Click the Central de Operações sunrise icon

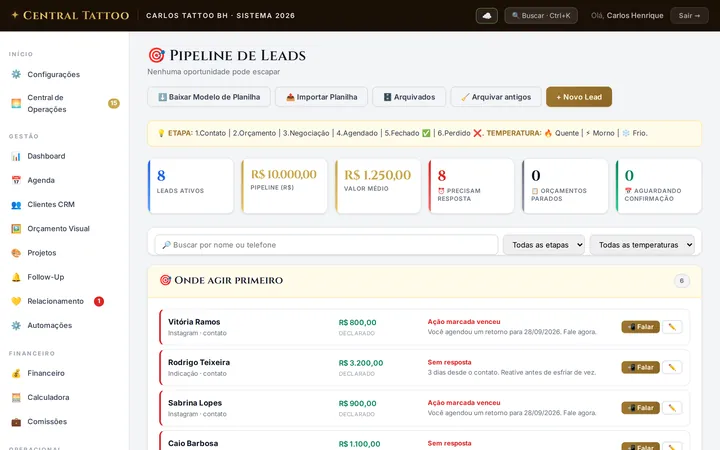click(x=16, y=103)
